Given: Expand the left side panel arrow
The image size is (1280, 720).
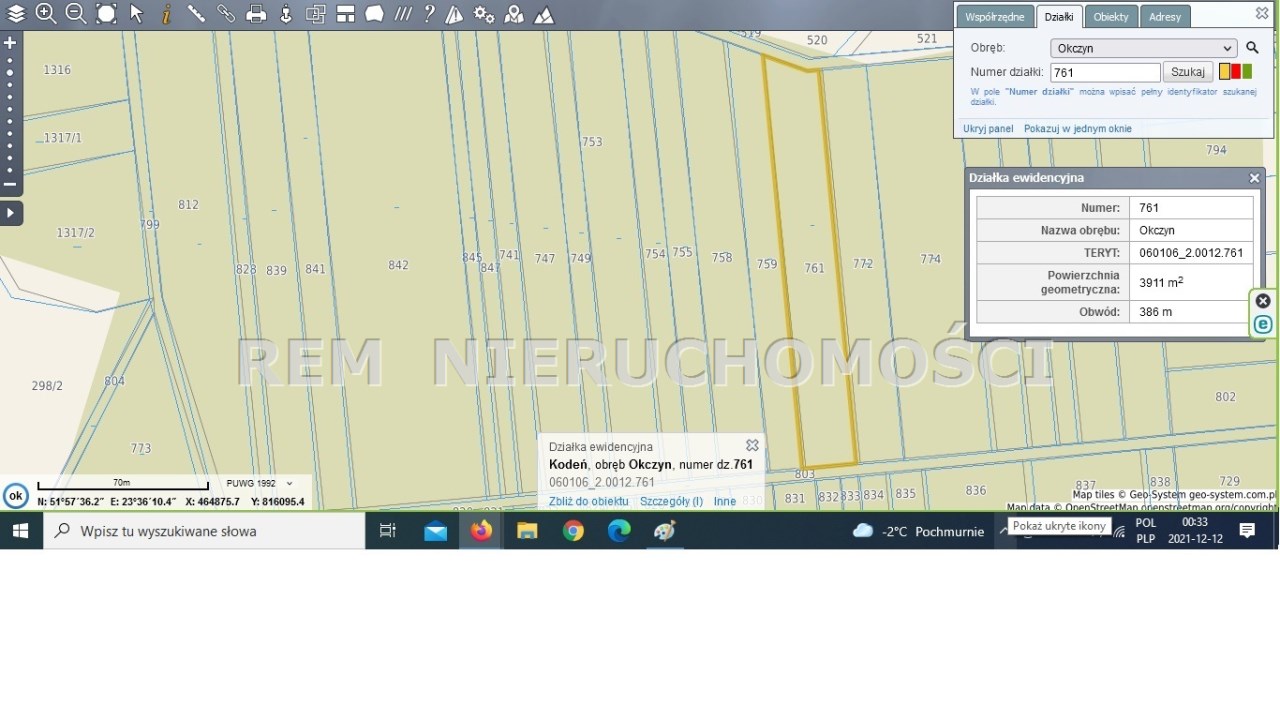Looking at the screenshot, I should 10,213.
